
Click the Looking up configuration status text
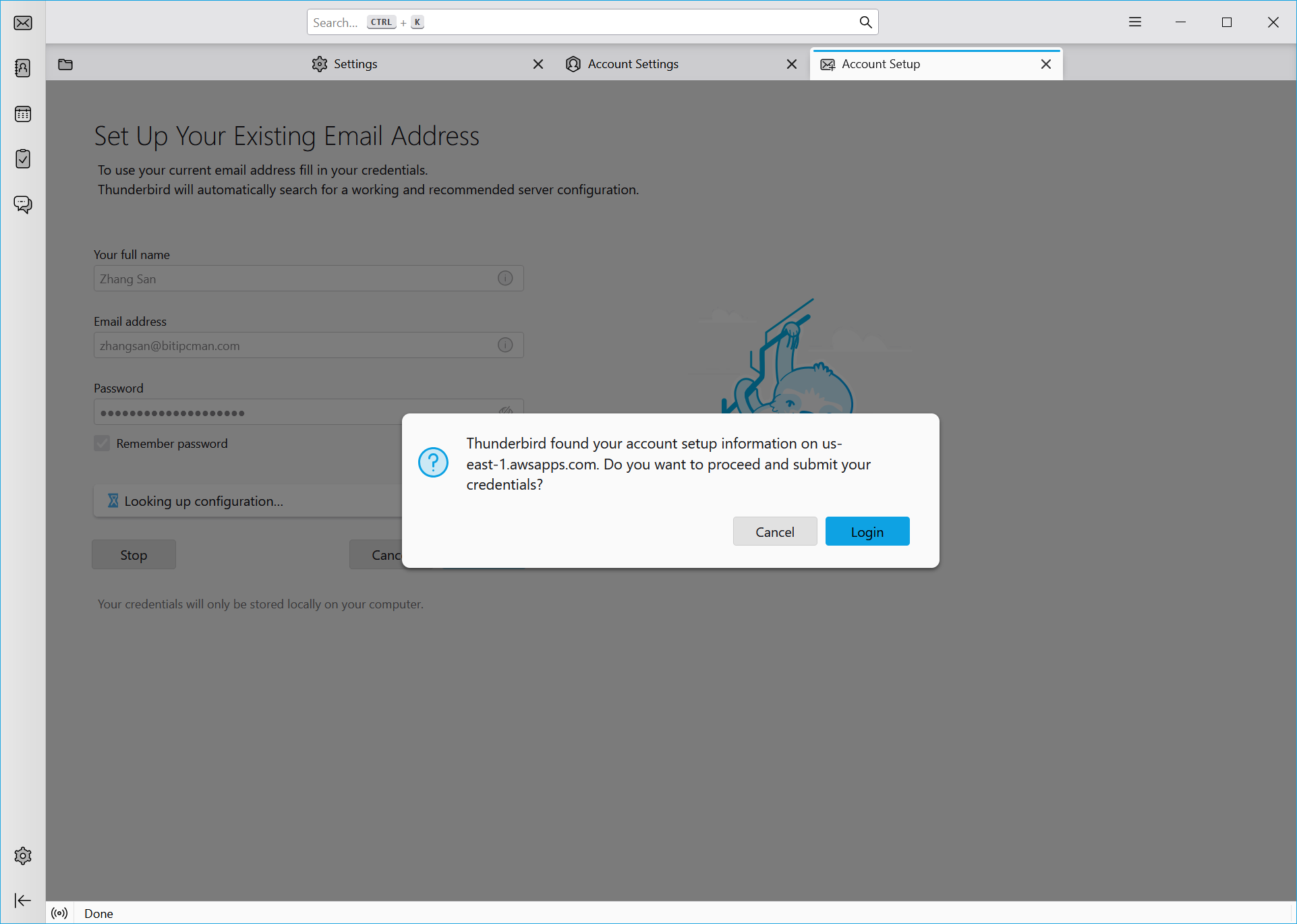pos(204,501)
